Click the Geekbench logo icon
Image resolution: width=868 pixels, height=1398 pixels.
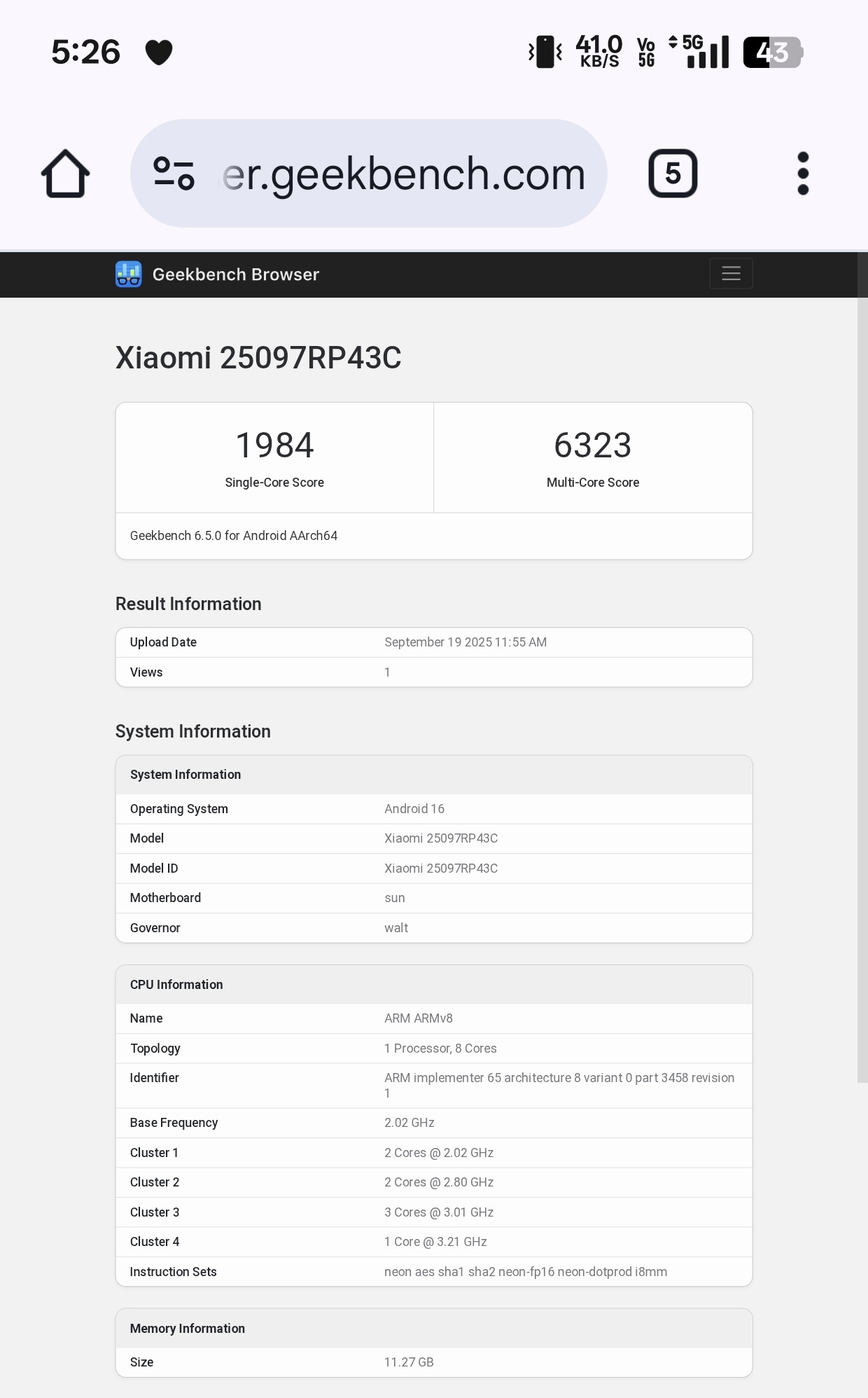tap(128, 275)
